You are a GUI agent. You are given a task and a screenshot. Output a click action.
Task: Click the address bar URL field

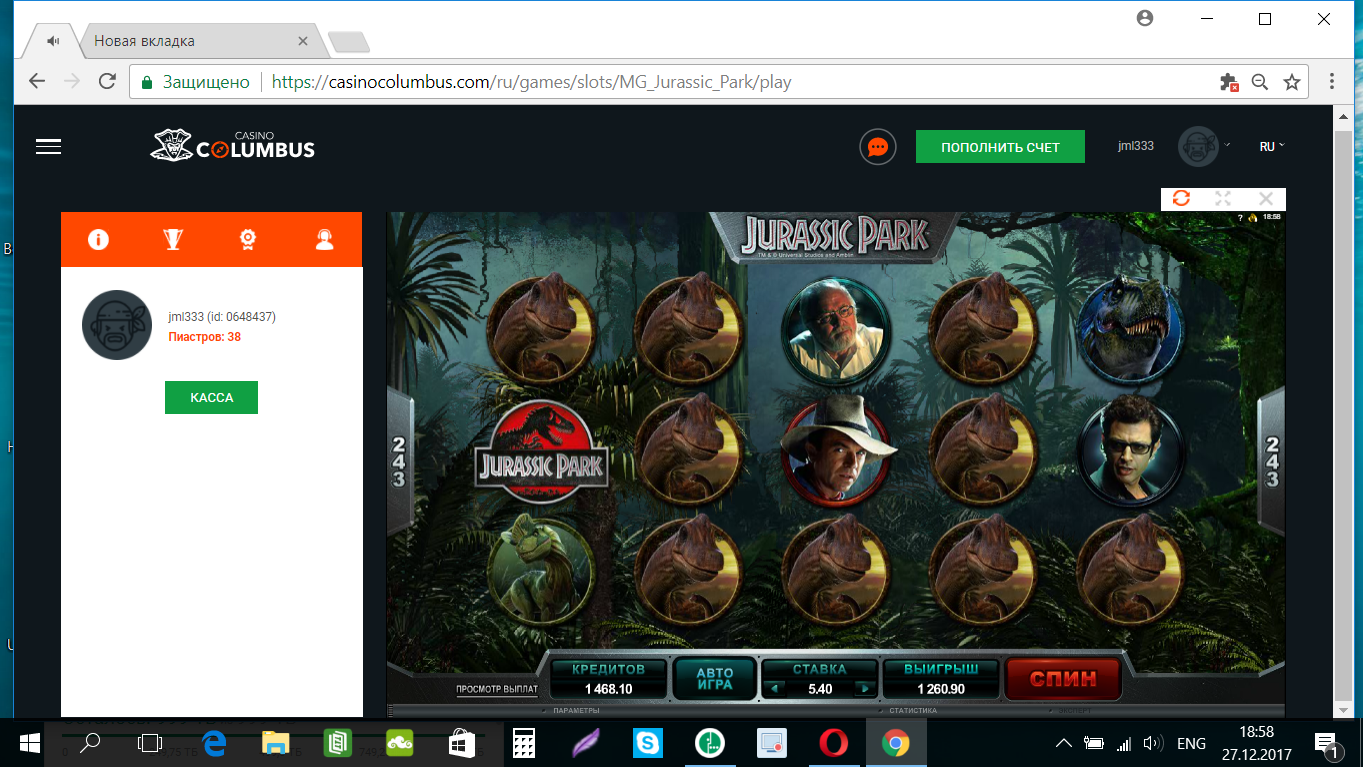[720, 82]
